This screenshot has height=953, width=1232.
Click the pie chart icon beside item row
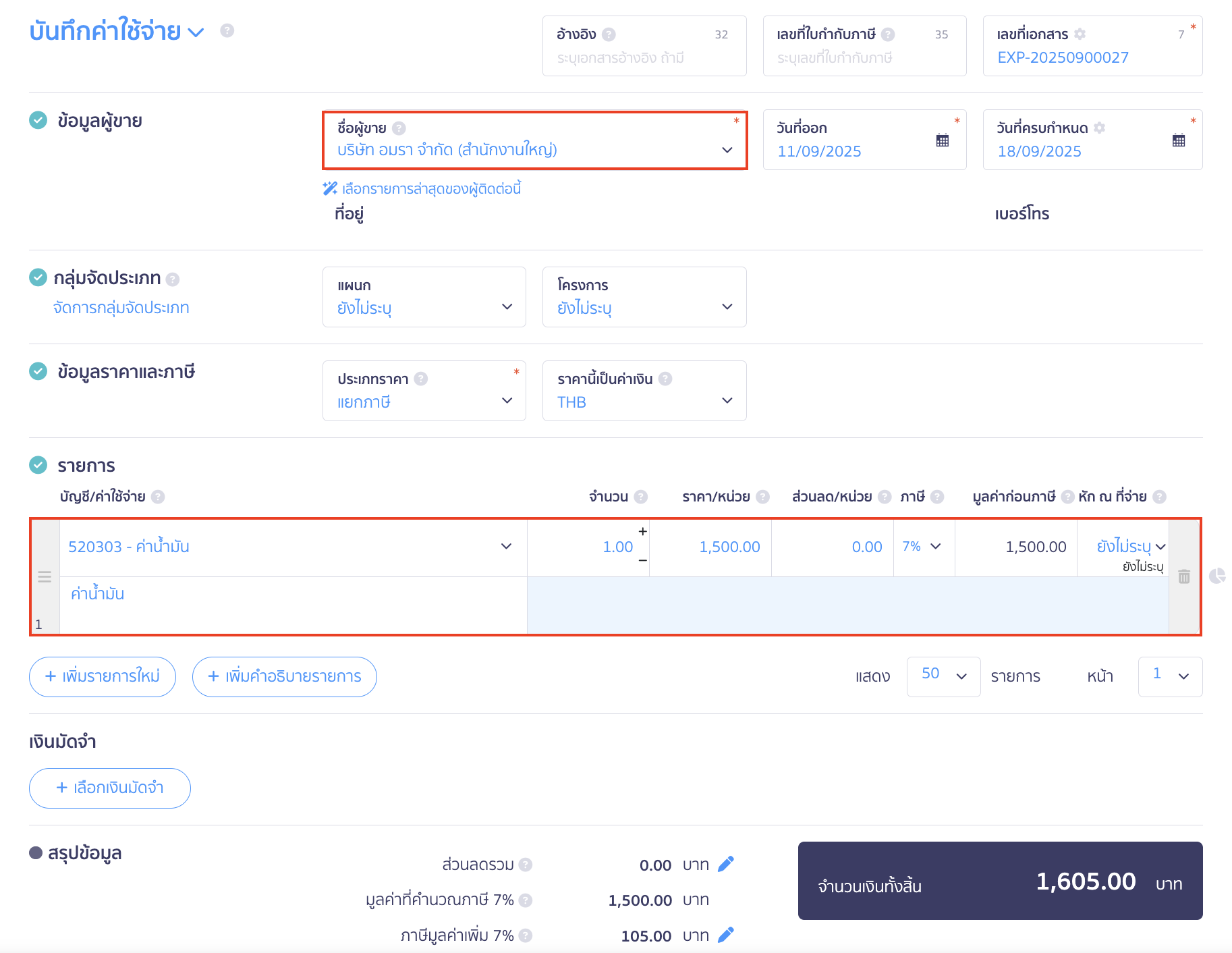[1217, 576]
